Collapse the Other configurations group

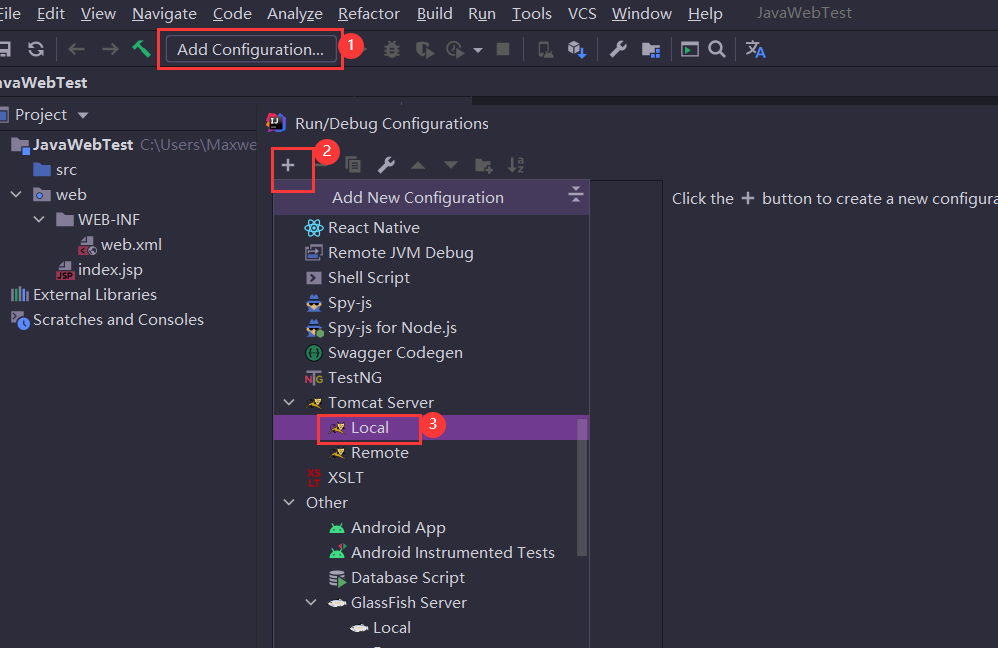pos(289,503)
